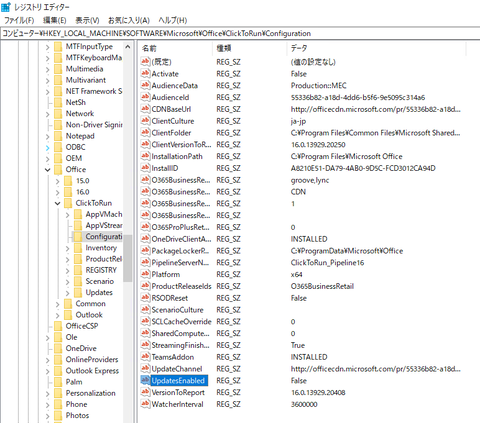Select the REGISTRY folder icon

pos(78,270)
